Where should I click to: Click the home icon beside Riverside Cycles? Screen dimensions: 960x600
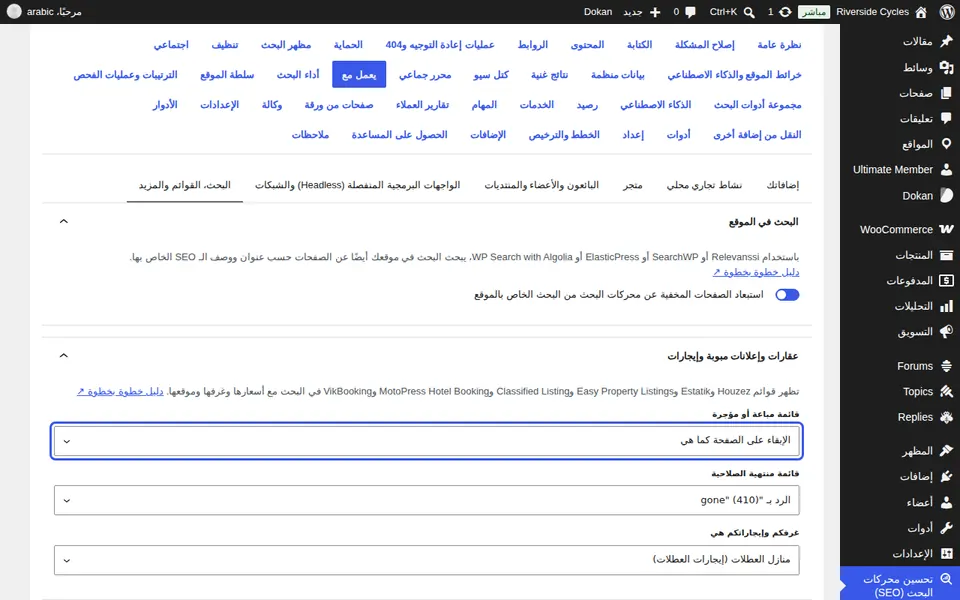pos(921,12)
